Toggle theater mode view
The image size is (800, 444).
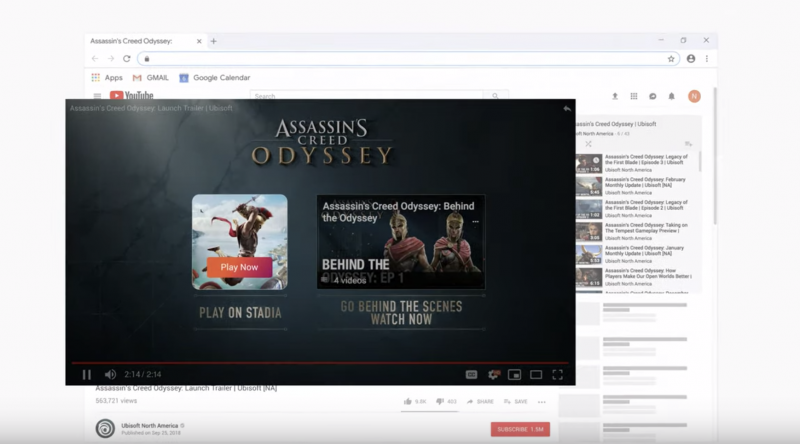536,375
